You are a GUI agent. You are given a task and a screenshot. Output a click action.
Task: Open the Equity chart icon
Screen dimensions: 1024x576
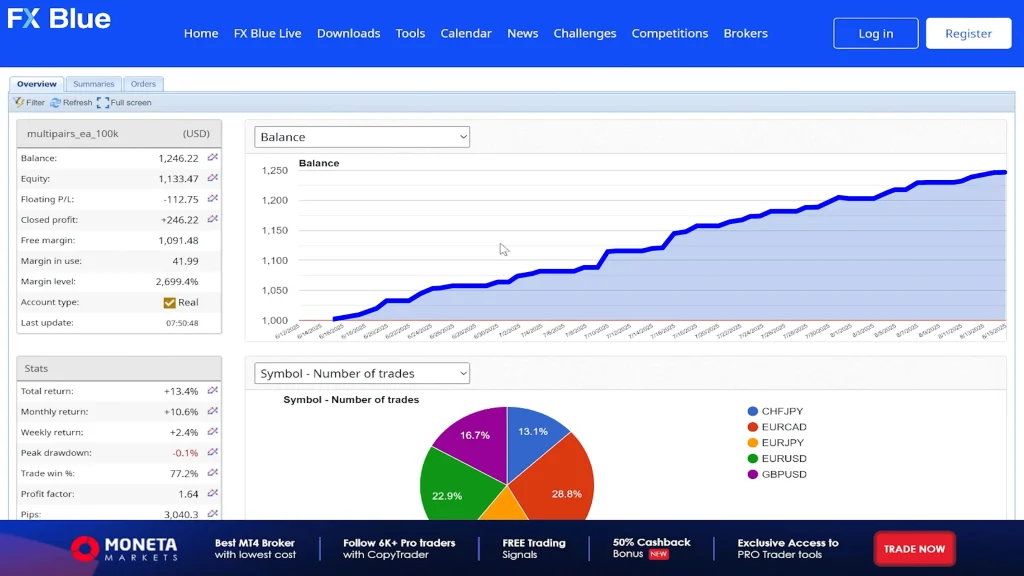(x=212, y=179)
